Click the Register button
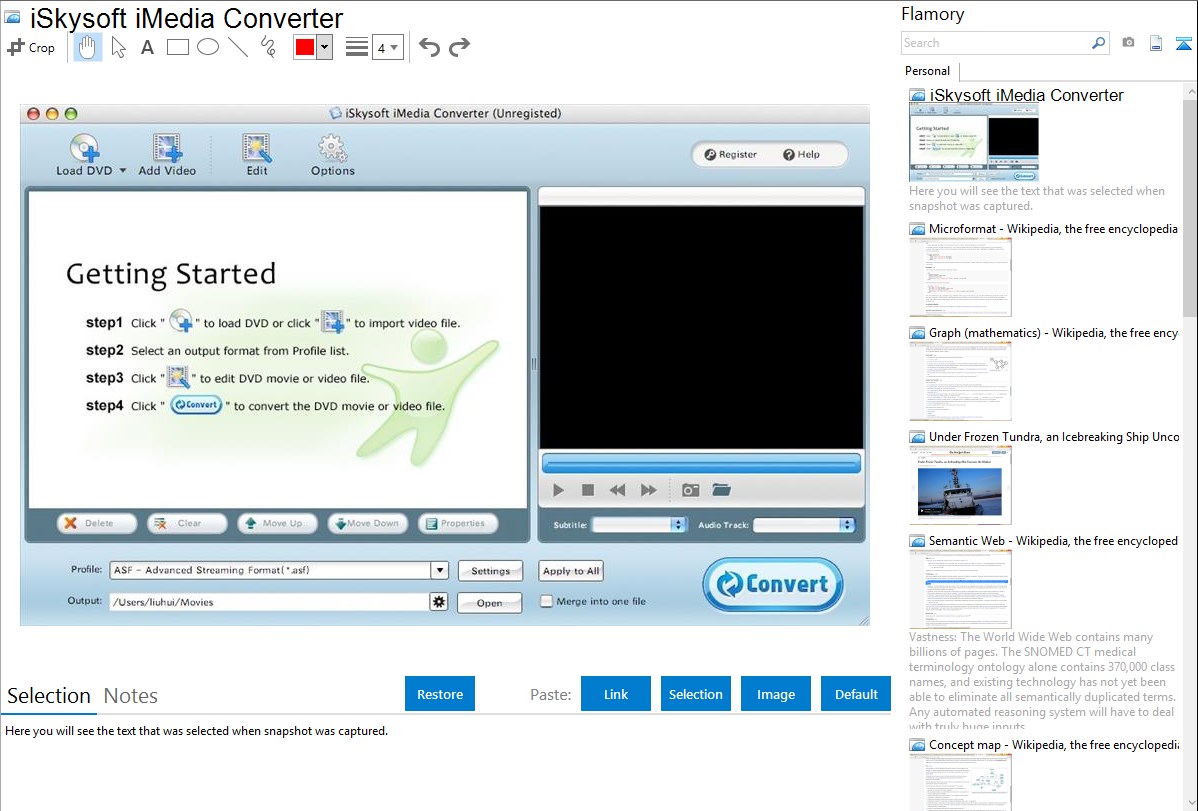Image resolution: width=1198 pixels, height=811 pixels. [x=730, y=154]
